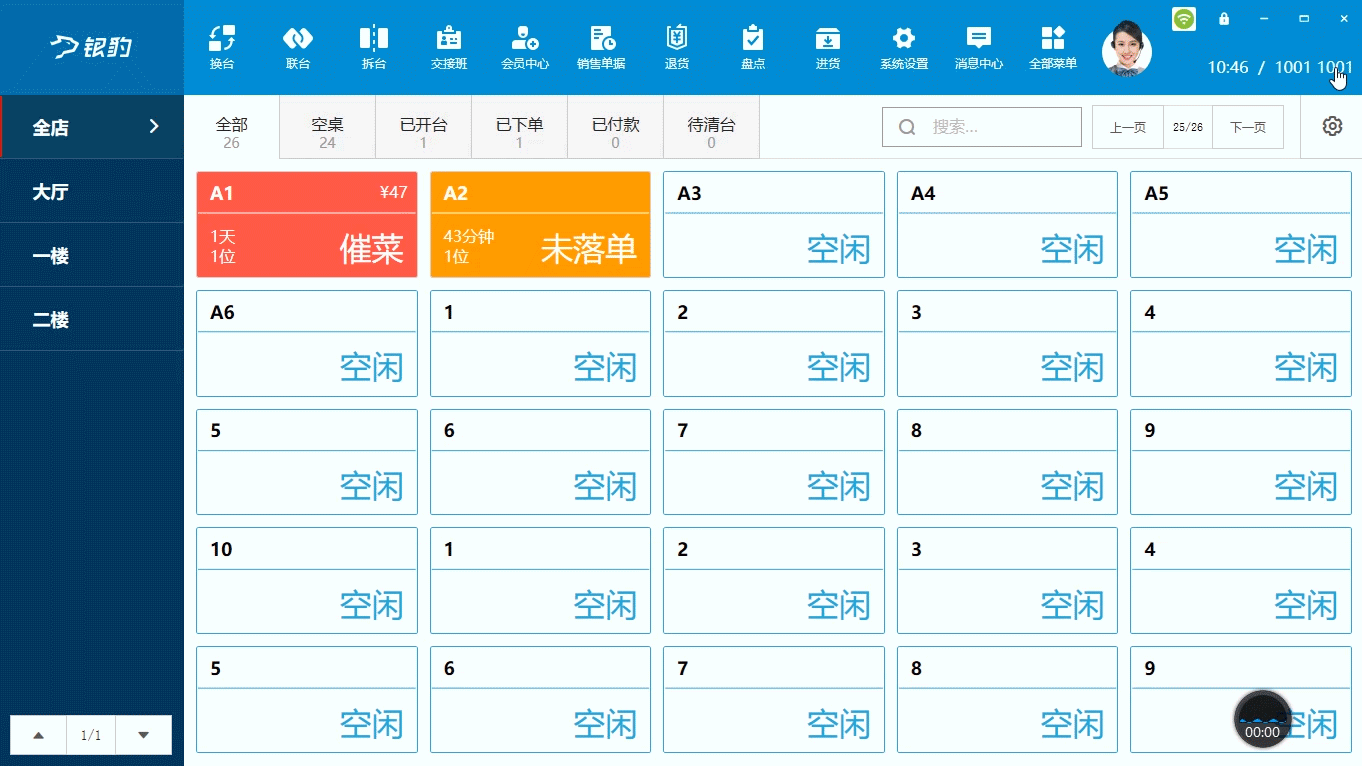Expand the 全店 chevron arrow
Viewport: 1362px width, 766px height.
click(154, 126)
